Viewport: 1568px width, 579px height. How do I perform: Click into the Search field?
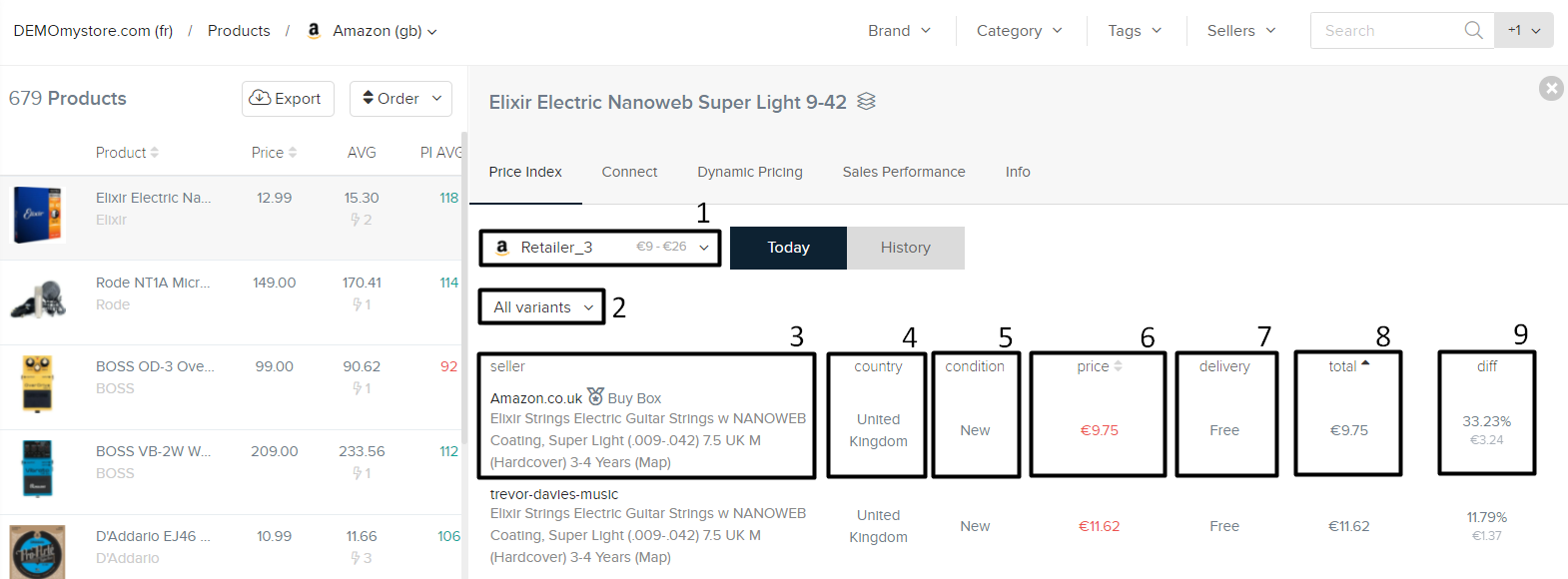[x=1388, y=31]
